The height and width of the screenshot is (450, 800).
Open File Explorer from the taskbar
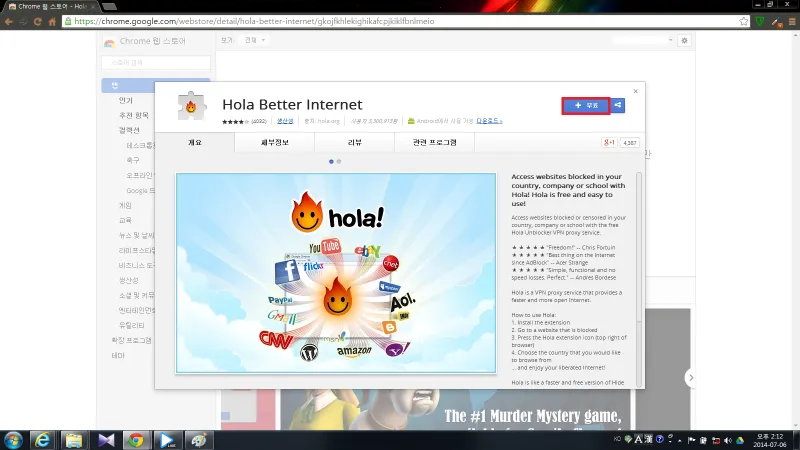(x=73, y=440)
